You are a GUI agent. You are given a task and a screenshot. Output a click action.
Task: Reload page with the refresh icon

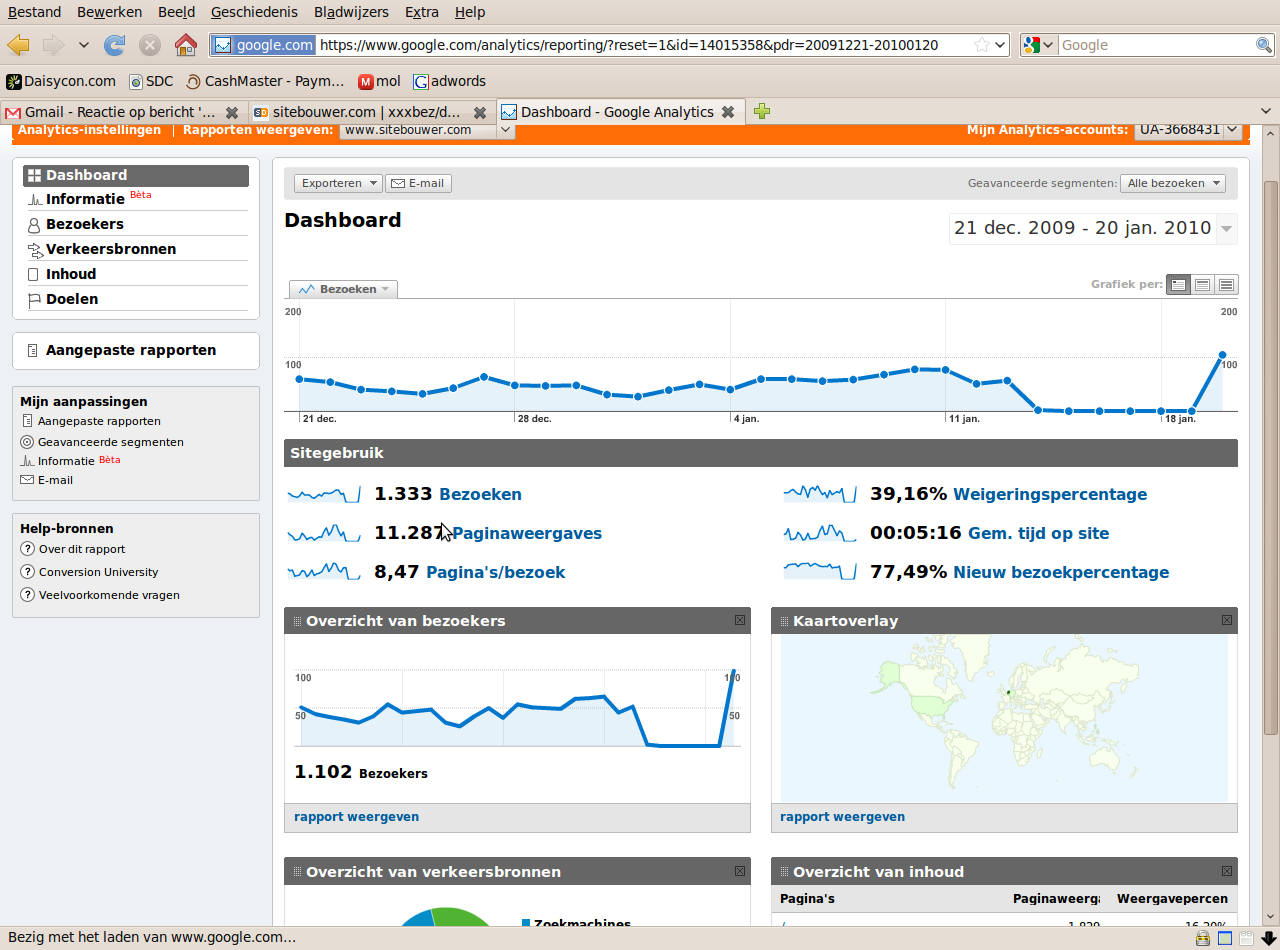(x=115, y=45)
